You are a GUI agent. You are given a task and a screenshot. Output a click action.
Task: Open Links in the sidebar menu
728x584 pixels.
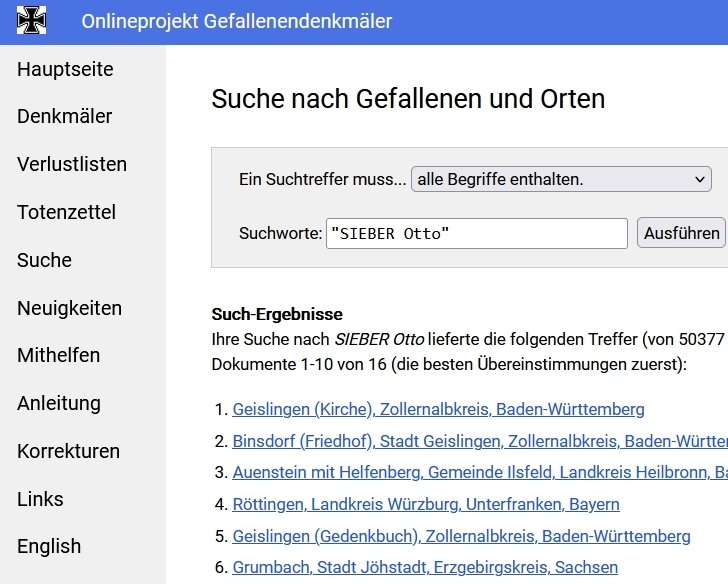(x=40, y=499)
